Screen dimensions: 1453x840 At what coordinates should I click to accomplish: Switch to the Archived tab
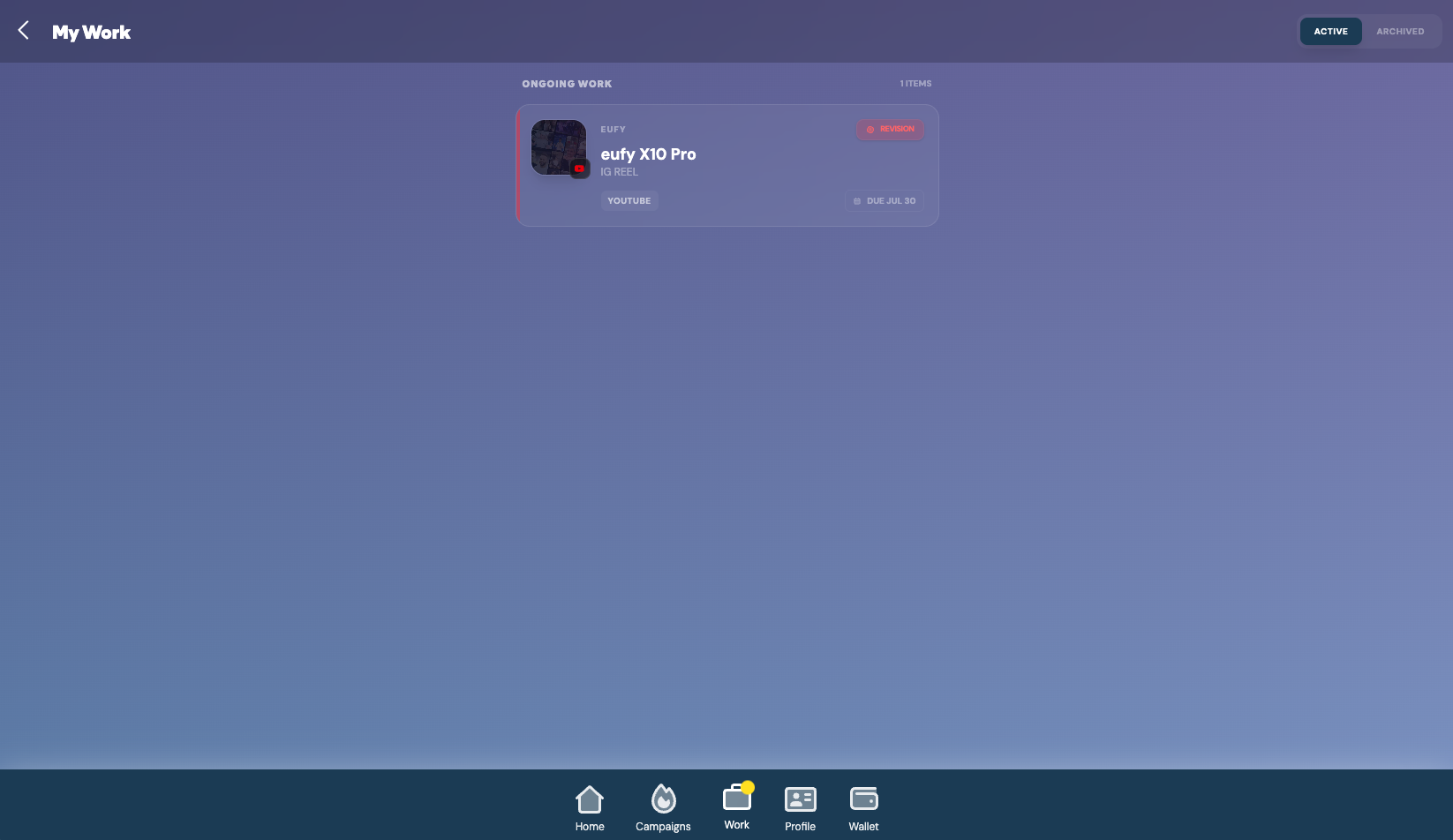pyautogui.click(x=1400, y=32)
